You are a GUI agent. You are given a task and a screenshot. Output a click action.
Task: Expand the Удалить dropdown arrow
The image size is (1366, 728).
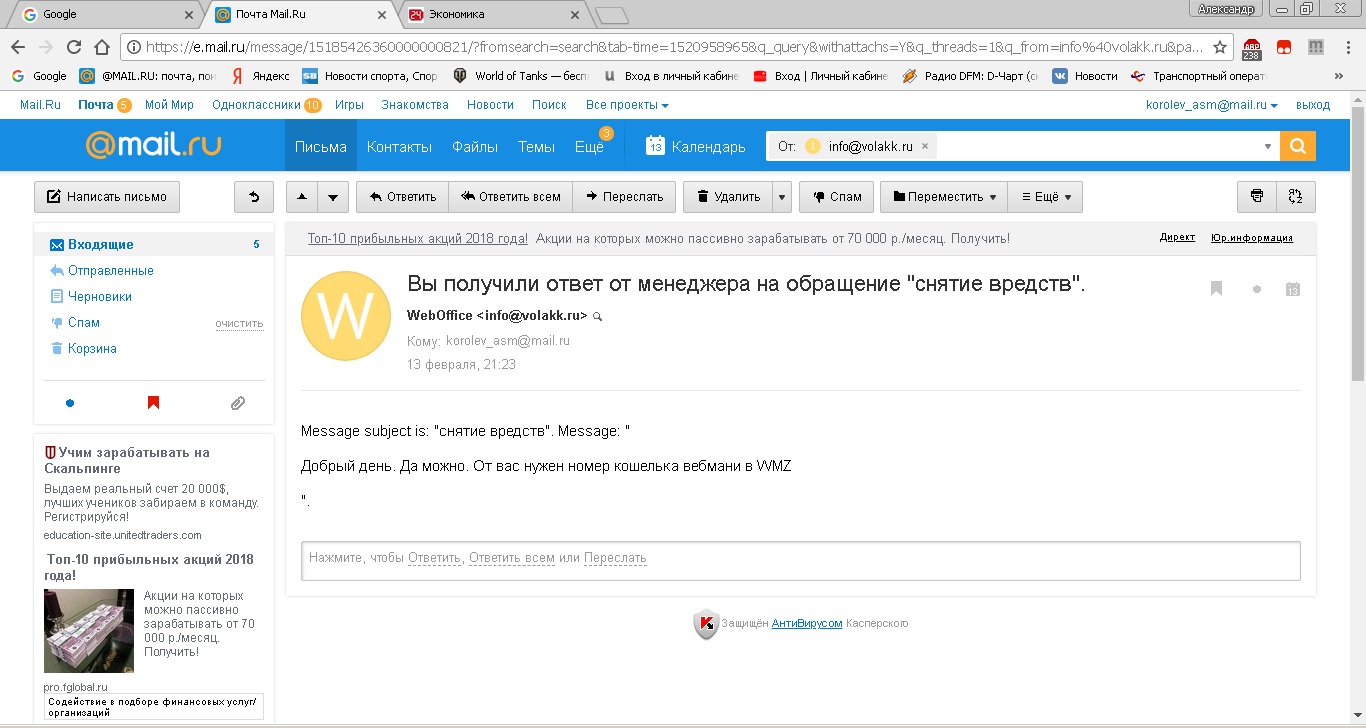[x=782, y=197]
